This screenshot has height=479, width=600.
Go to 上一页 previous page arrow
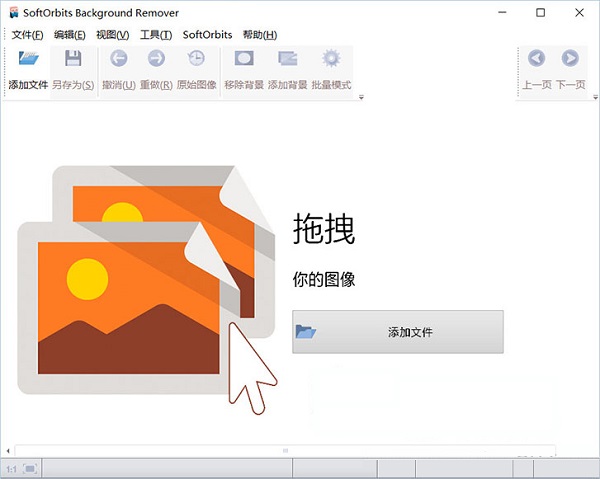pyautogui.click(x=536, y=58)
